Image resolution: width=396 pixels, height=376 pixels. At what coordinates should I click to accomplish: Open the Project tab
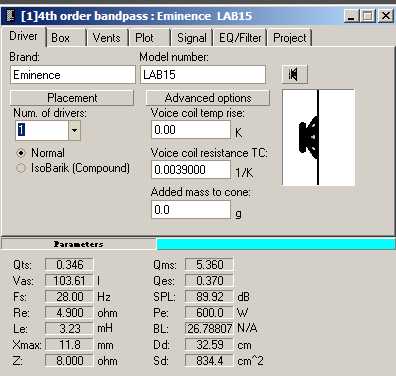click(290, 38)
